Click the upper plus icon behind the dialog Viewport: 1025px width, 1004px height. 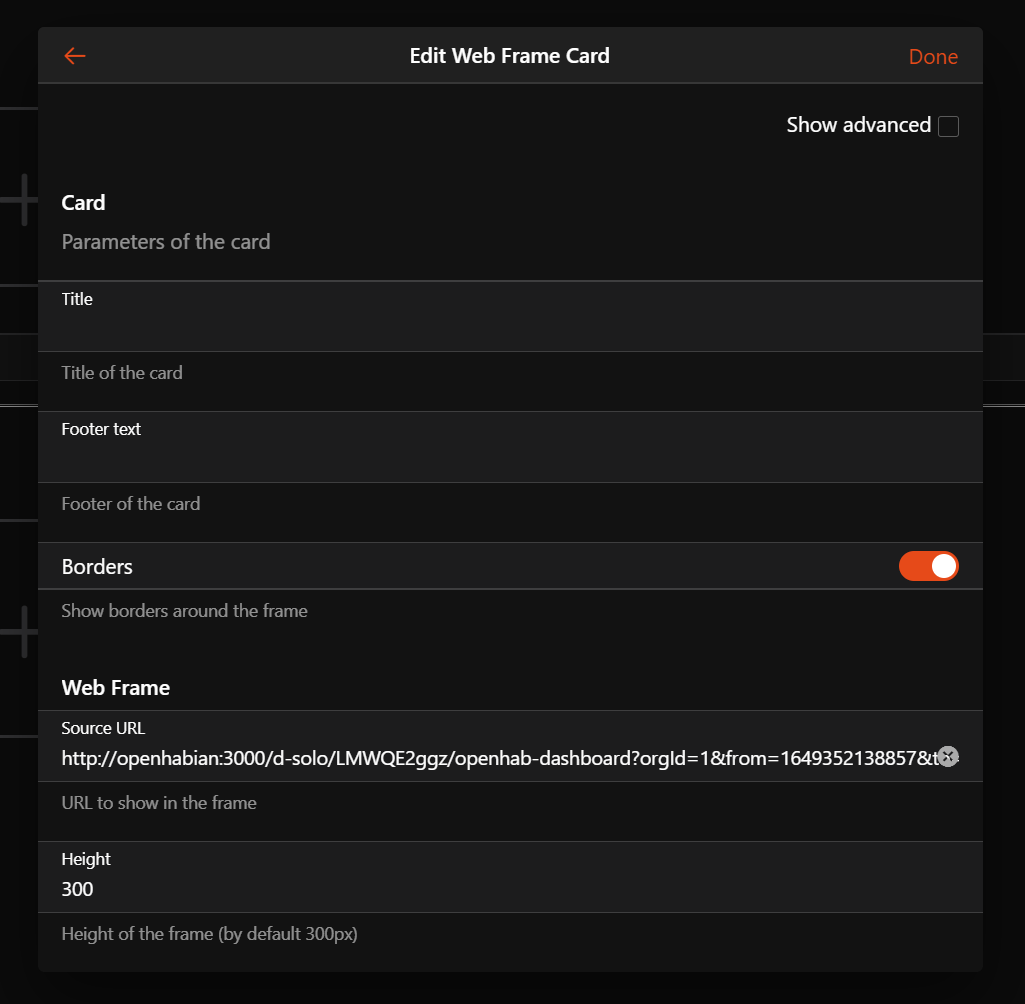pyautogui.click(x=22, y=198)
